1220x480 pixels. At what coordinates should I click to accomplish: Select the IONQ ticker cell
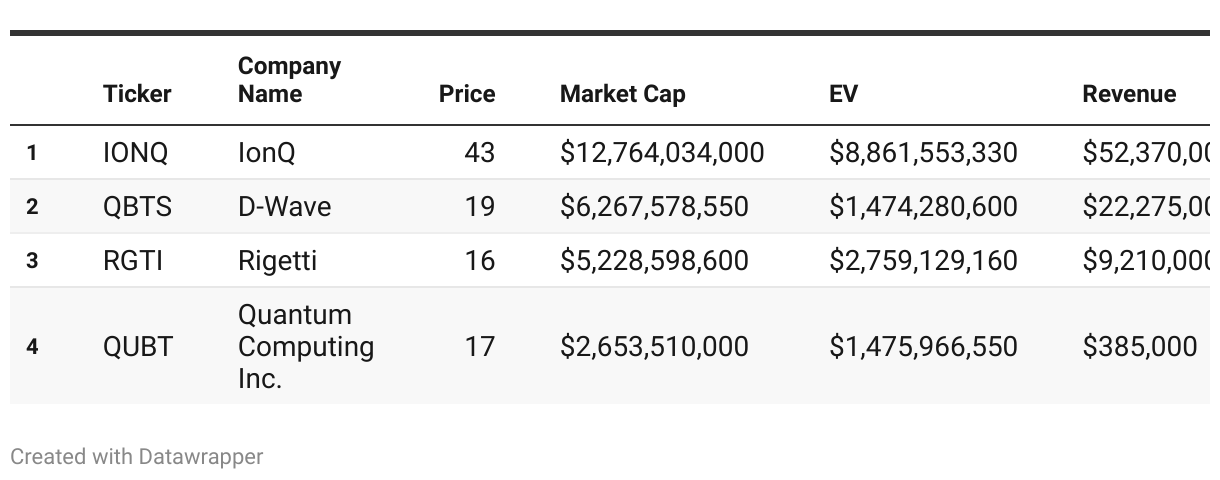pos(135,153)
